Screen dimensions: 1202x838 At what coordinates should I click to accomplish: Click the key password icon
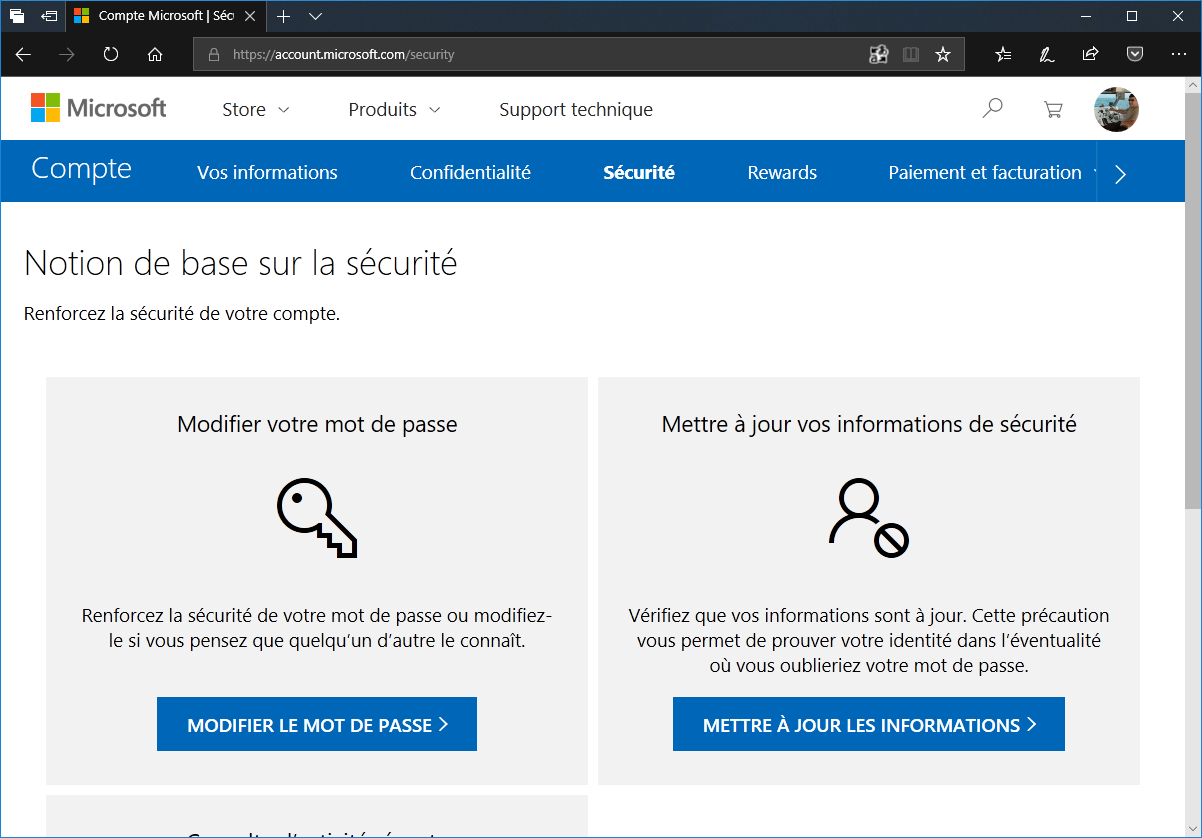click(317, 517)
